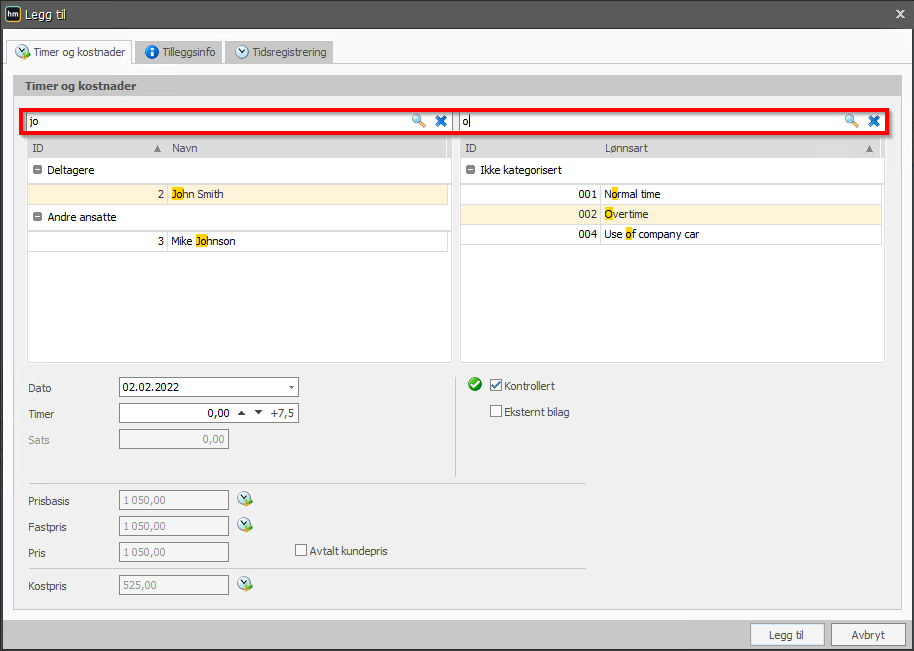Click the Lønnsart search magnifier icon
The height and width of the screenshot is (651, 914).
(x=852, y=121)
